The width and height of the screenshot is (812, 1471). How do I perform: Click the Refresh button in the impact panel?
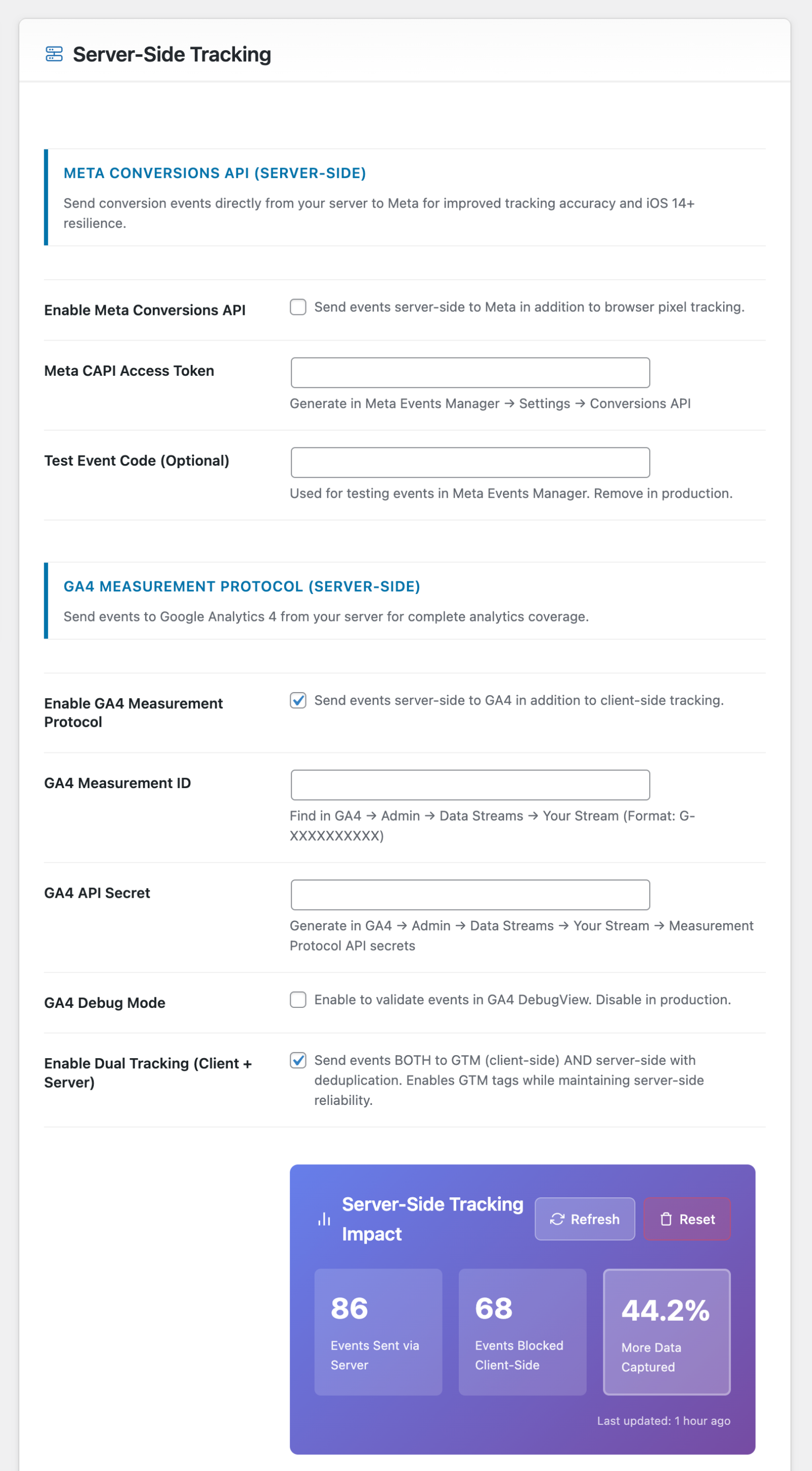[x=584, y=1219]
